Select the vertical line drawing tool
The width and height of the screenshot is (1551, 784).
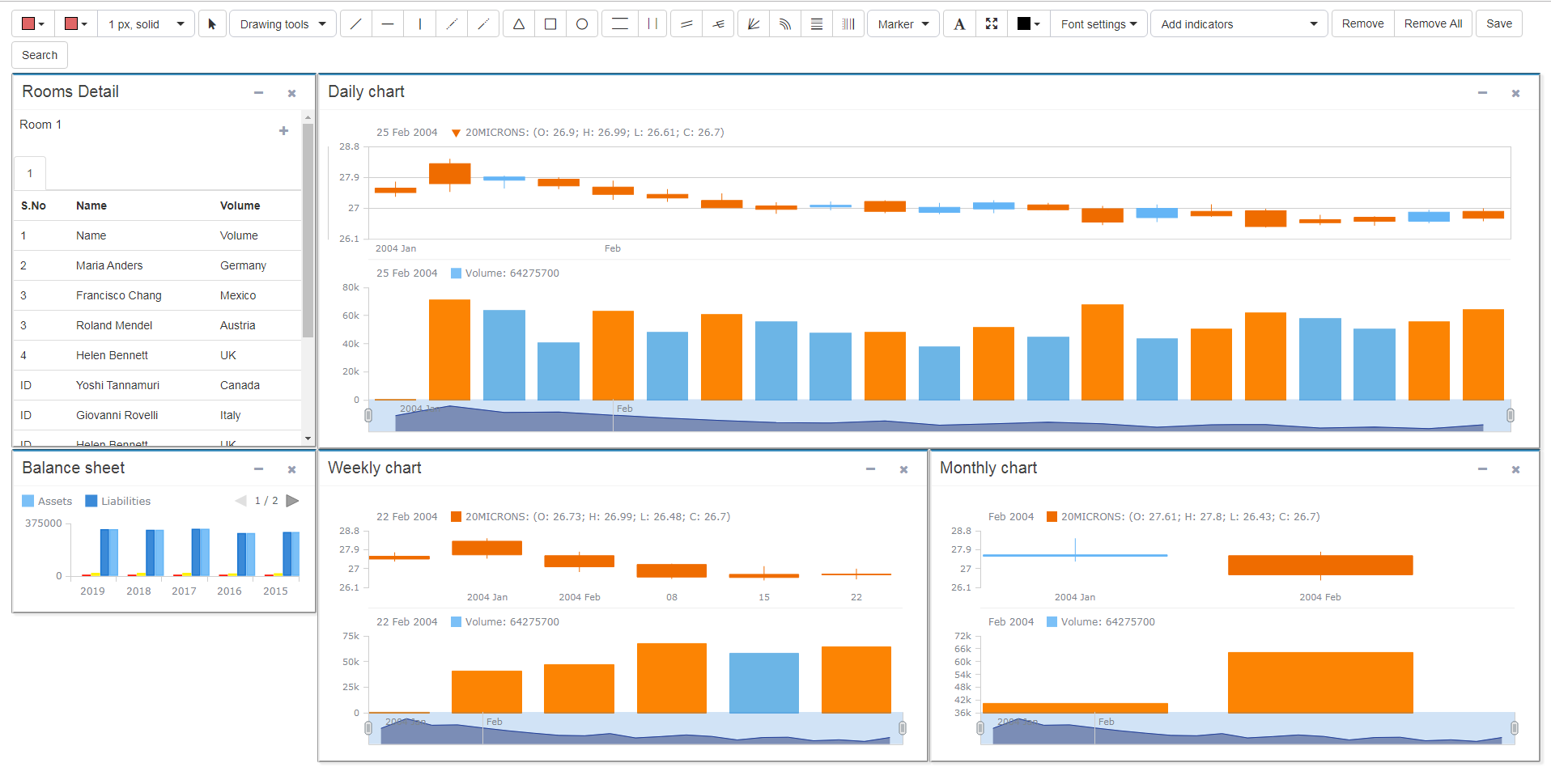[419, 24]
